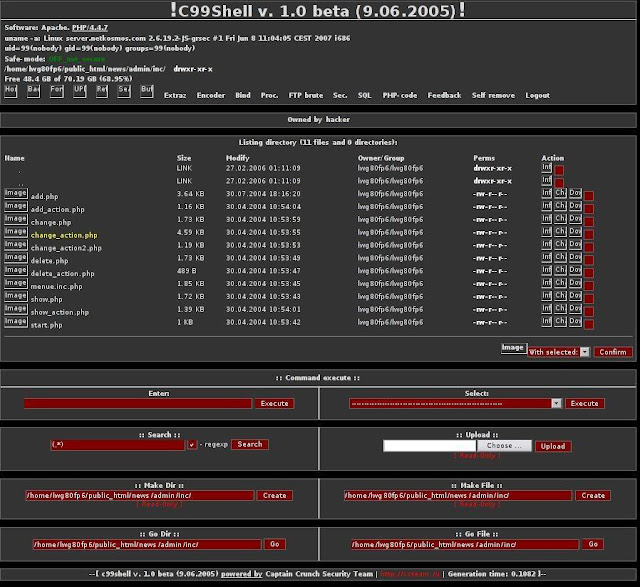
Task: Click the Download icon for show_action.php
Action: point(575,309)
